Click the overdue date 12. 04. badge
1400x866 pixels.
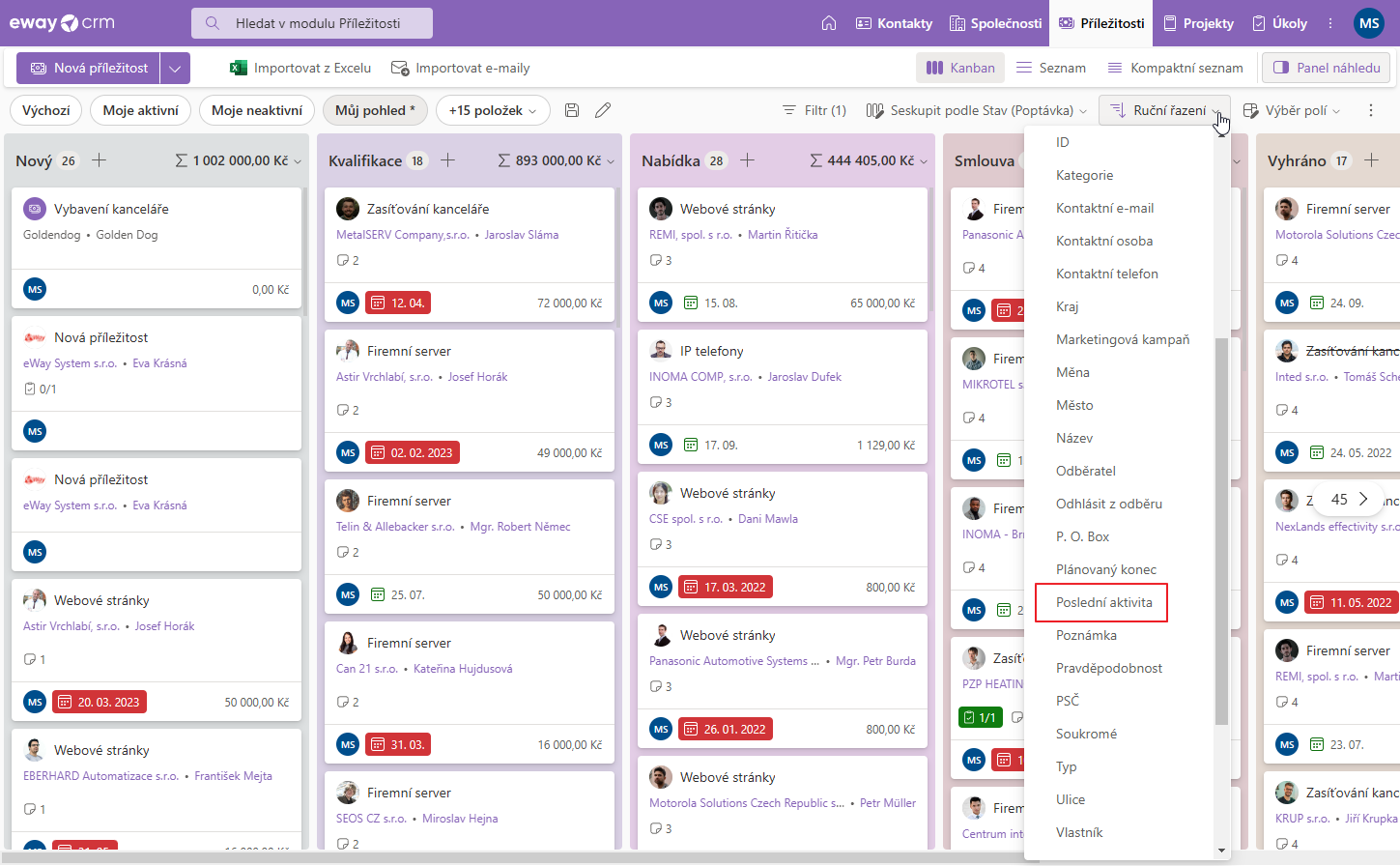398,303
